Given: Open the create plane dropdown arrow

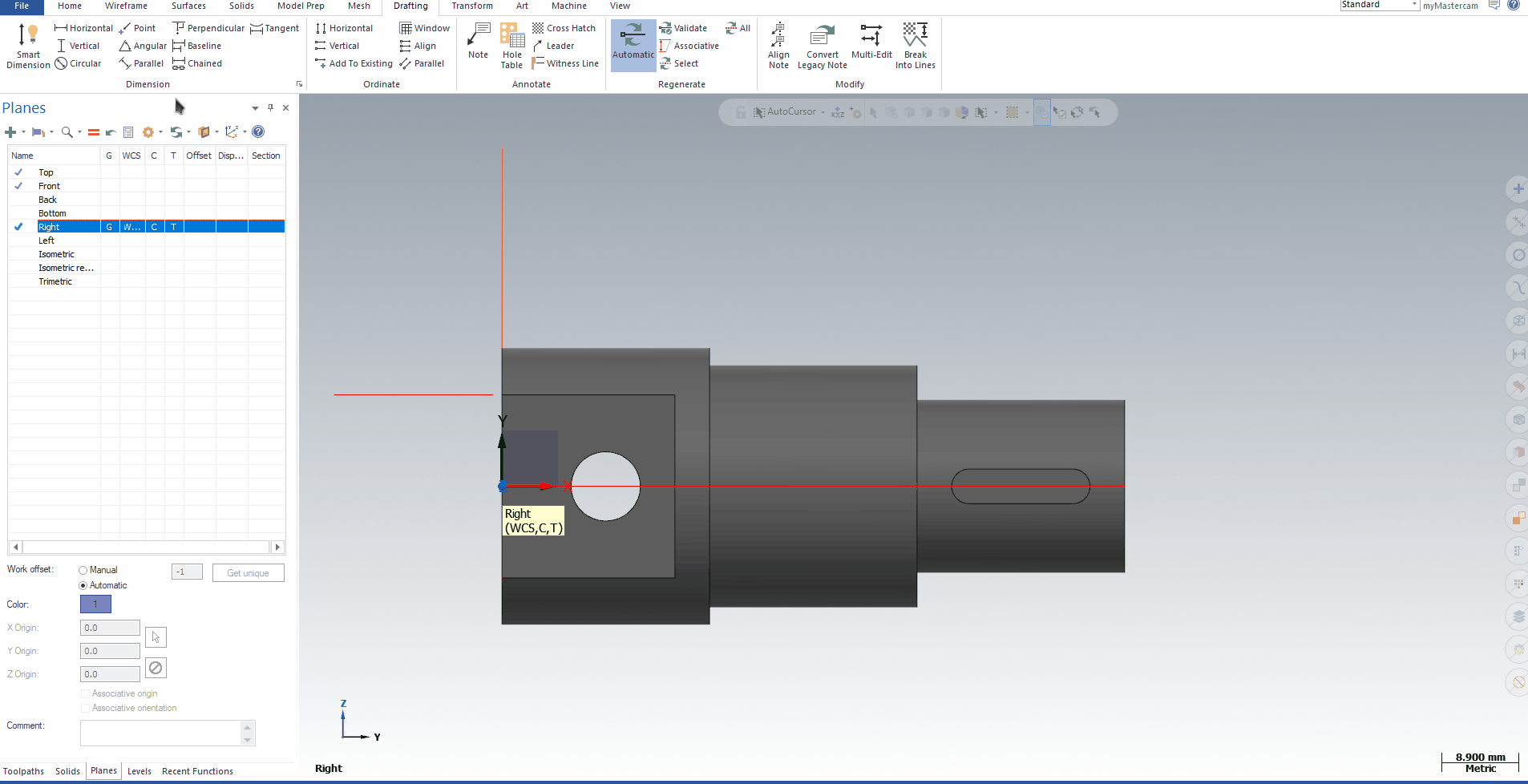Looking at the screenshot, I should click(23, 132).
